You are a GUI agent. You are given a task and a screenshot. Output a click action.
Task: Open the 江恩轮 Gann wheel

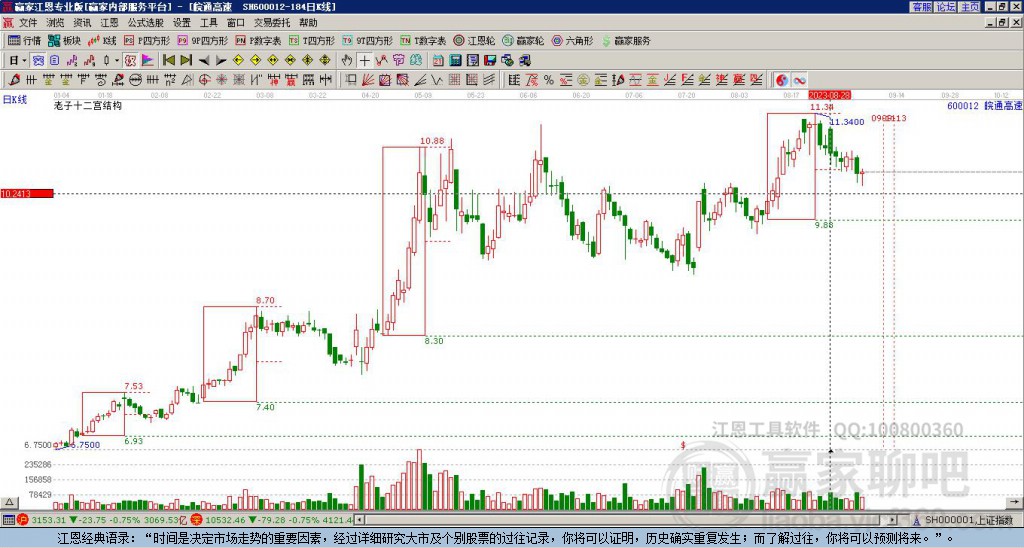(474, 40)
